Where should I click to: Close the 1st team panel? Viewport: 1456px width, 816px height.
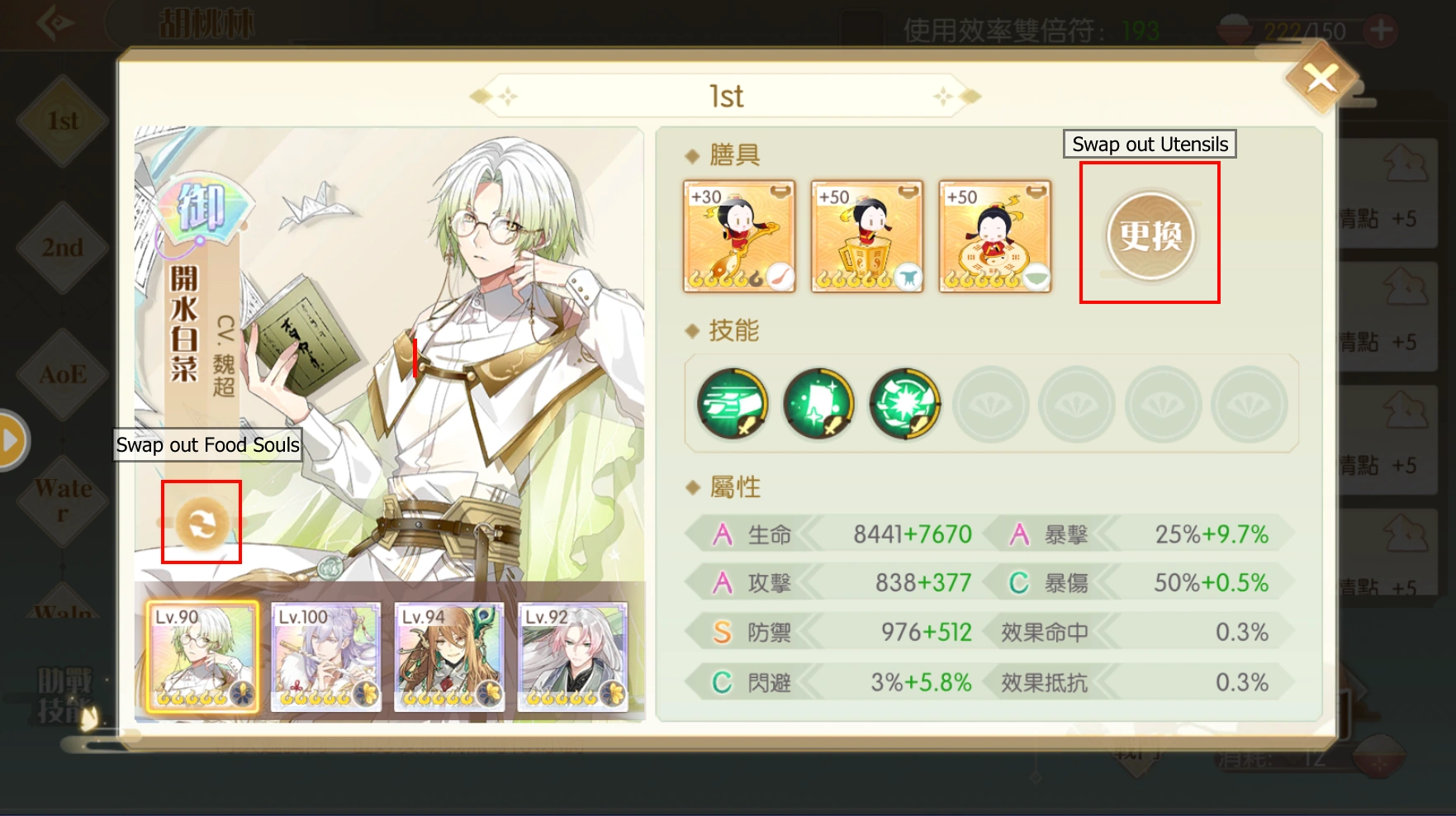point(1321,79)
